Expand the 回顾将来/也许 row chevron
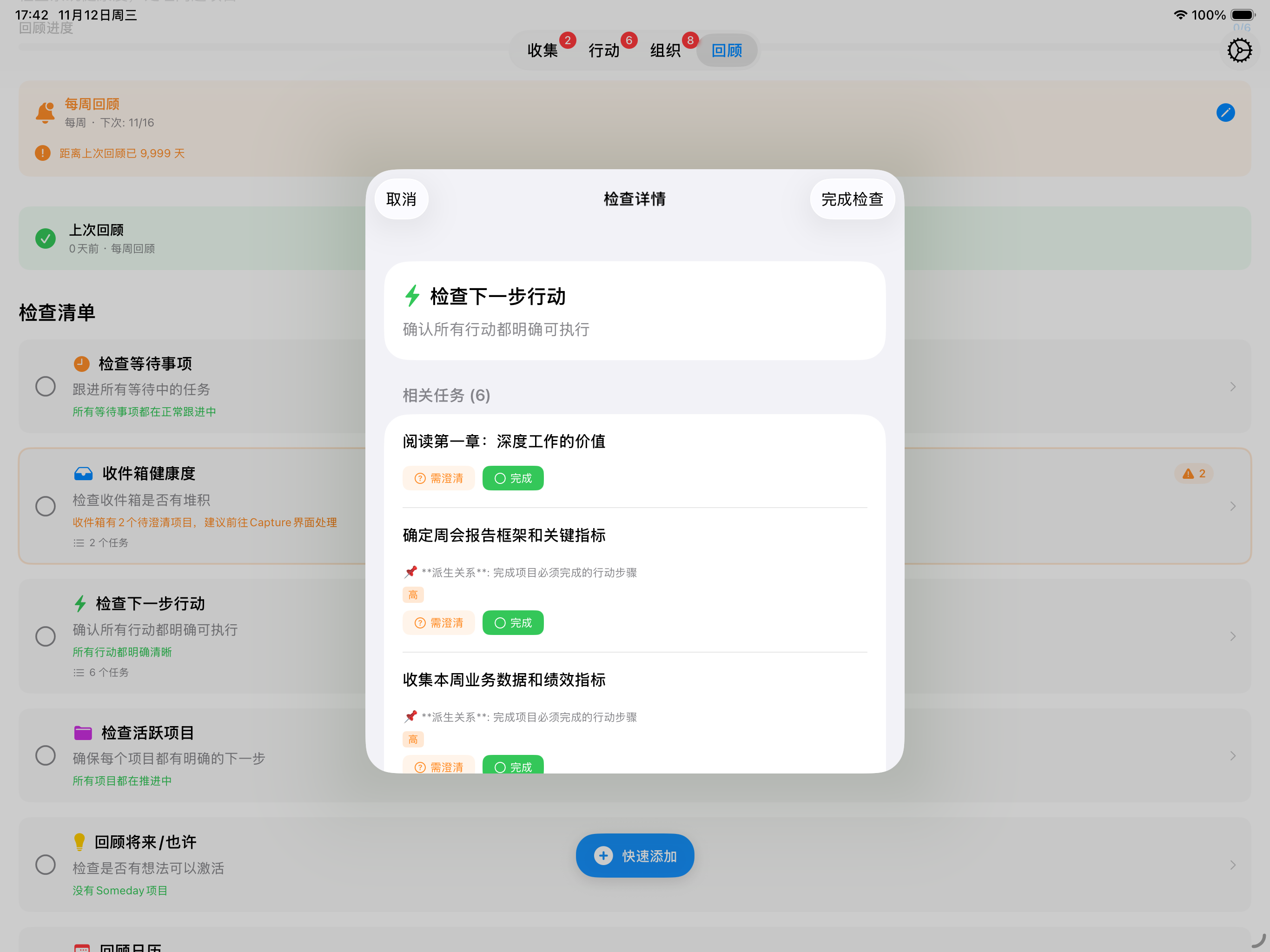This screenshot has height=952, width=1270. pyautogui.click(x=1233, y=864)
